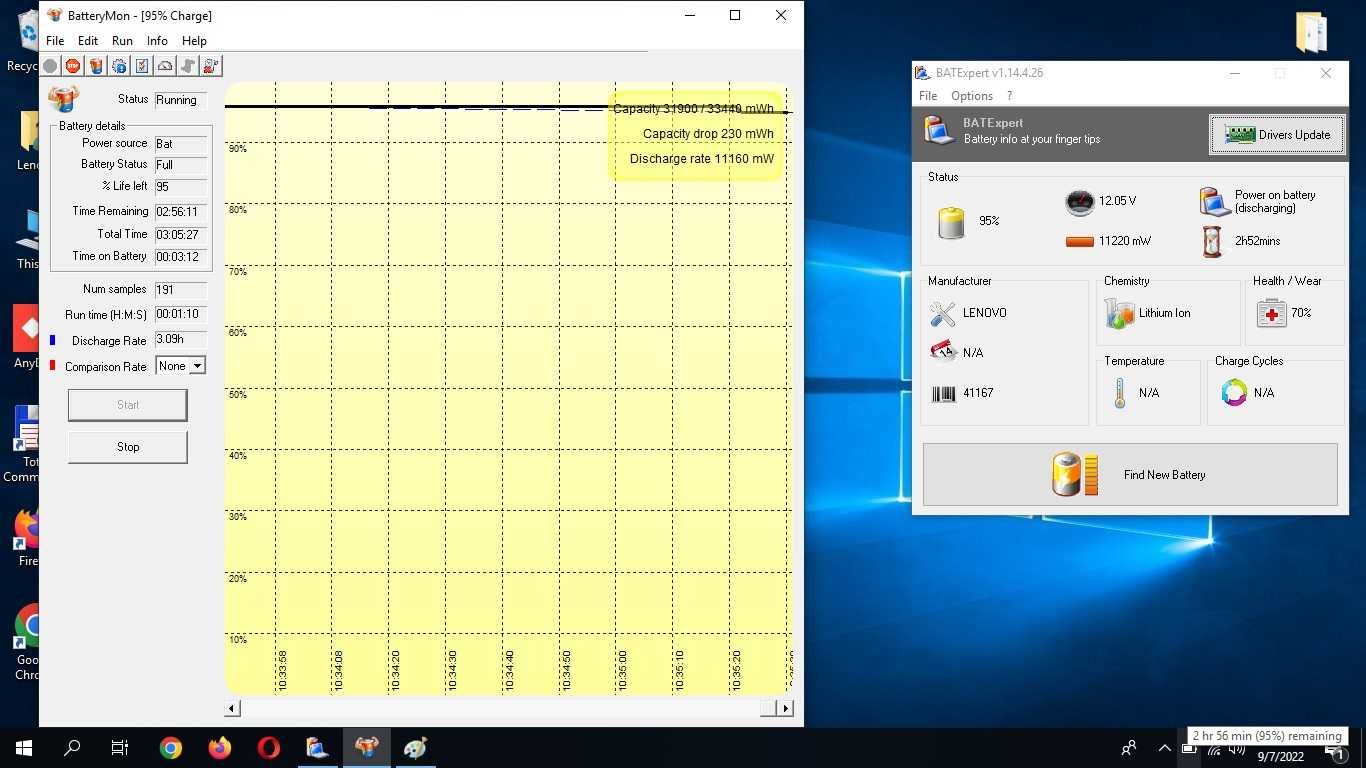Click the charge cycles circular arrows icon

pos(1234,393)
